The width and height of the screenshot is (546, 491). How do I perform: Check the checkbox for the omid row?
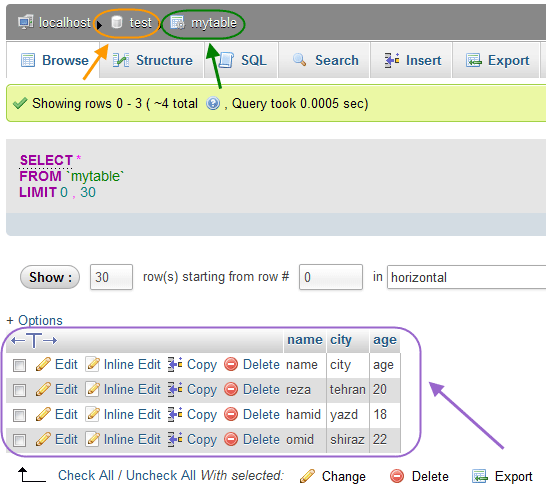(x=19, y=440)
